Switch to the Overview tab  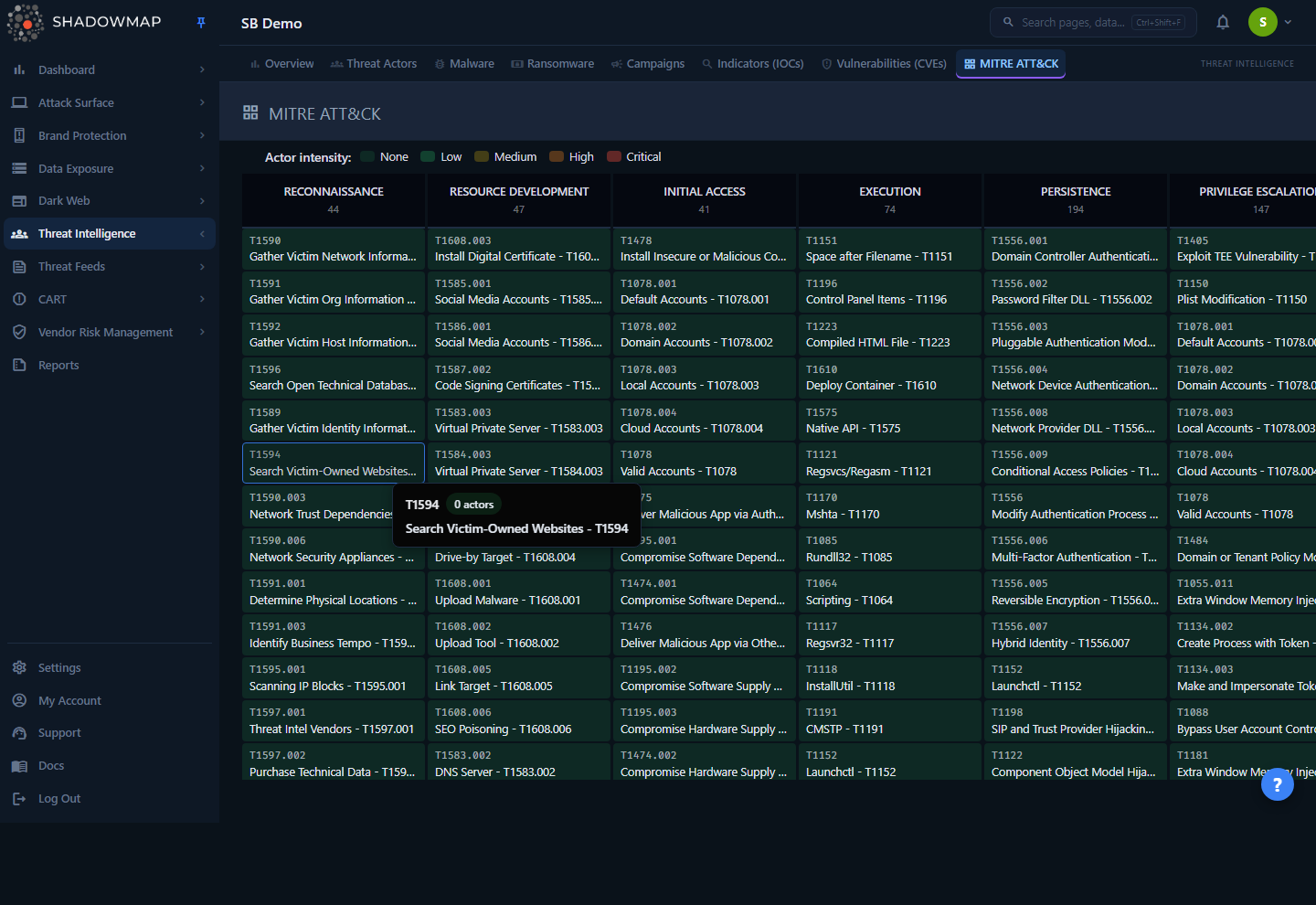tap(281, 64)
